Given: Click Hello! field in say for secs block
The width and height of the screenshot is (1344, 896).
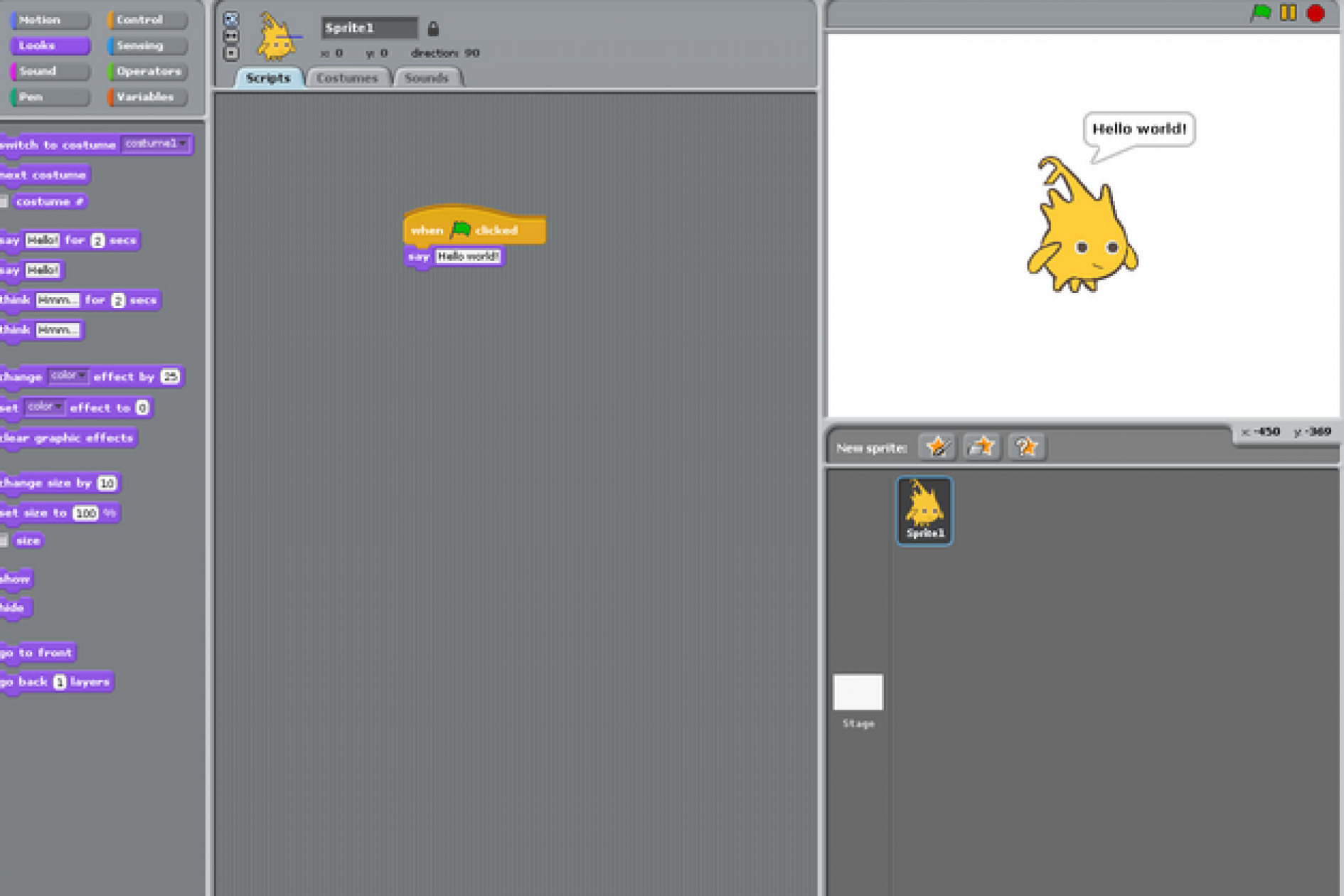Looking at the screenshot, I should click(x=42, y=240).
